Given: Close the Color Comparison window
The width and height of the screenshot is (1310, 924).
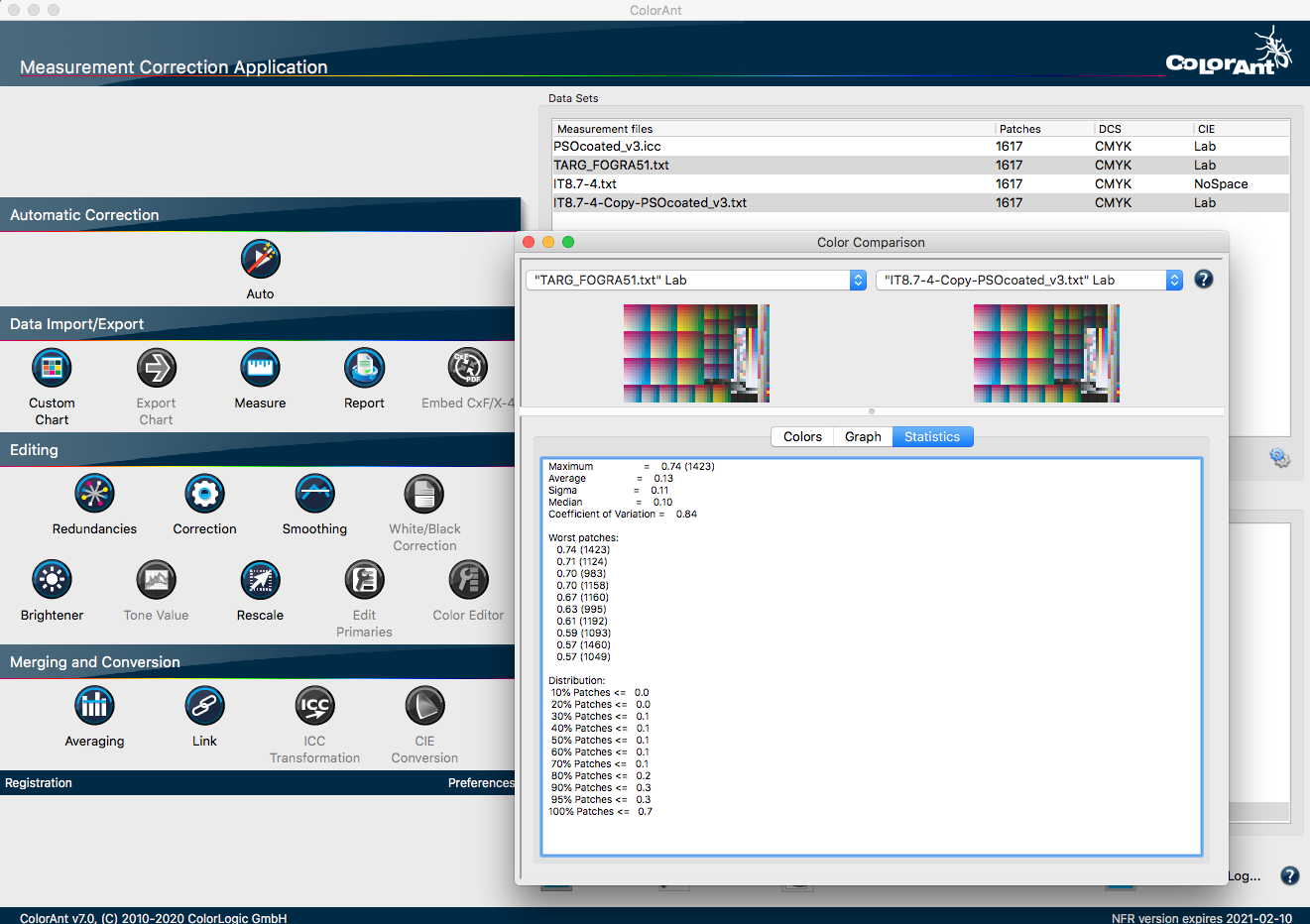Looking at the screenshot, I should [529, 242].
